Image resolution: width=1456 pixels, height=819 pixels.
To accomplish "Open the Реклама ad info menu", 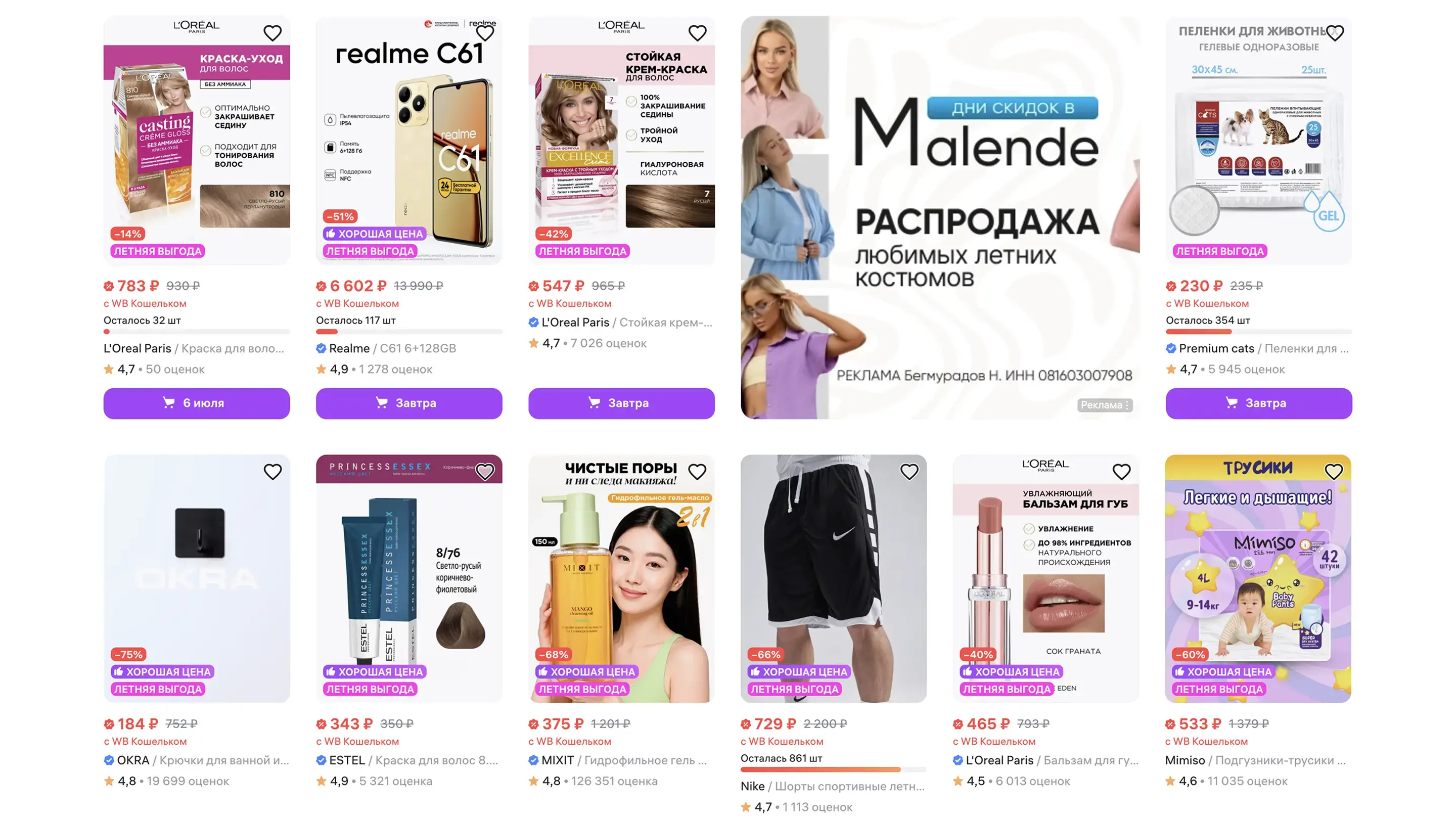I will [1105, 404].
